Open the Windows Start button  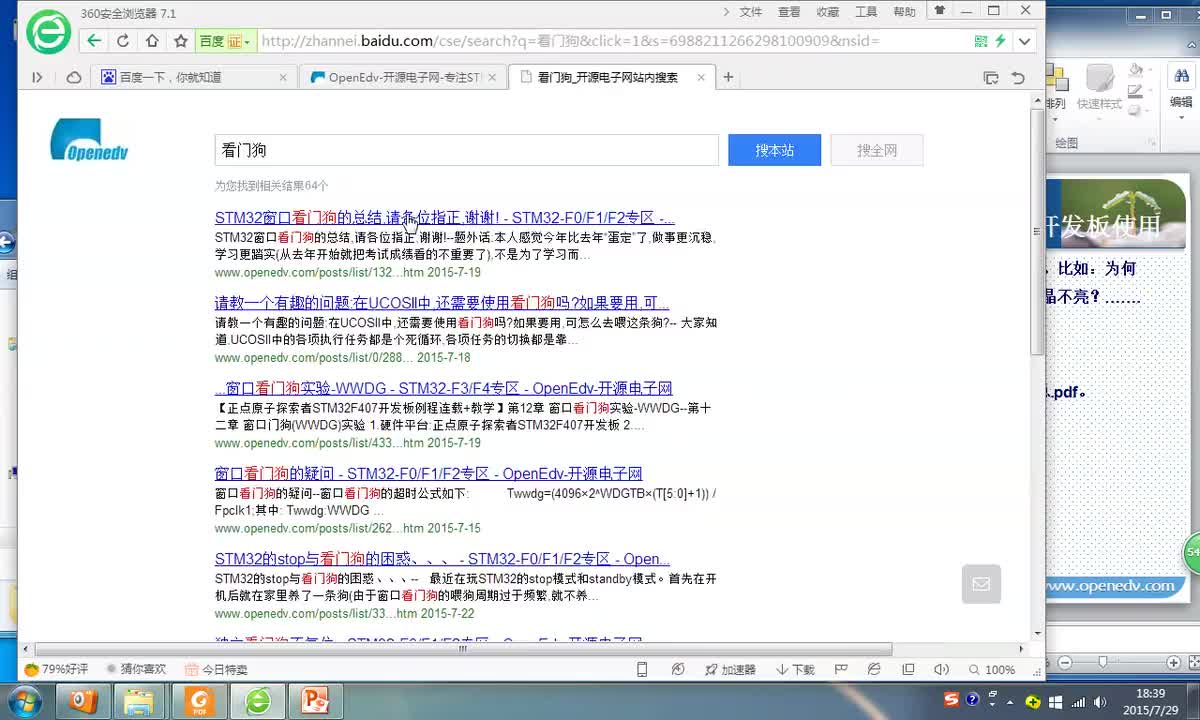24,700
